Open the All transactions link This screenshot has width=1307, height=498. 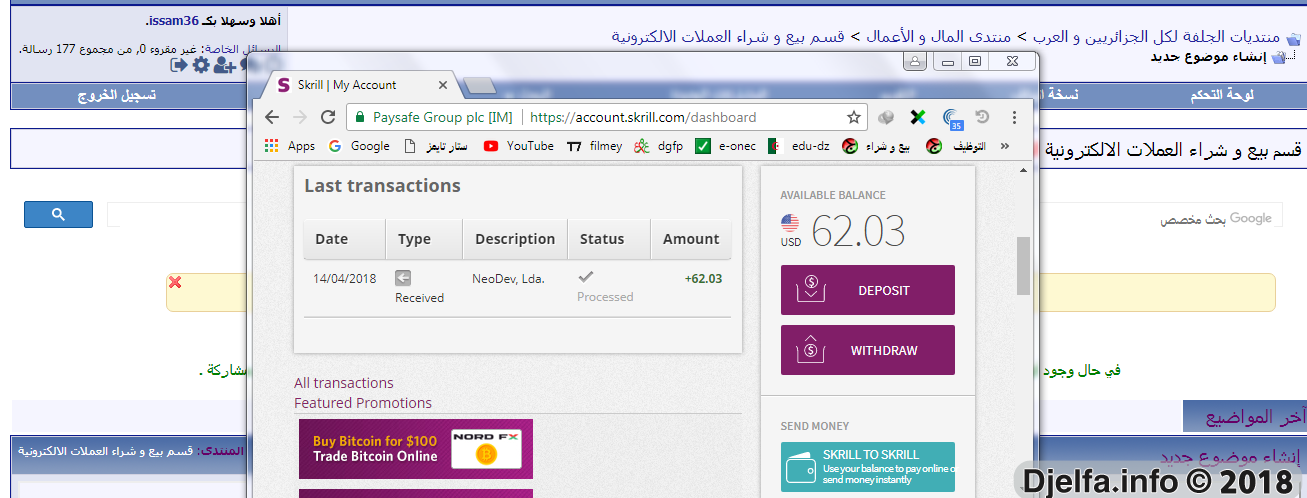coord(344,383)
